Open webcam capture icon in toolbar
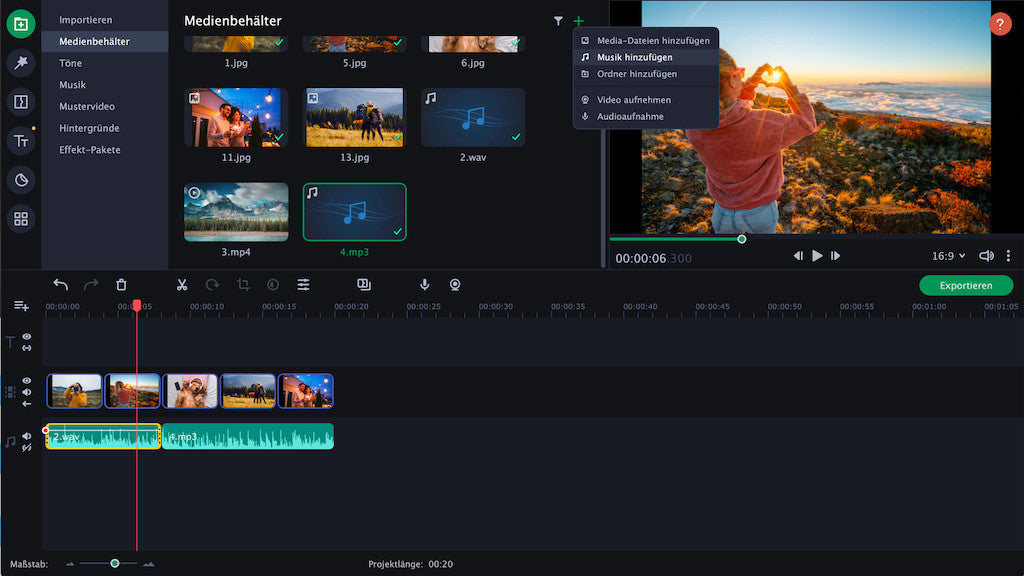The image size is (1024, 576). (455, 285)
